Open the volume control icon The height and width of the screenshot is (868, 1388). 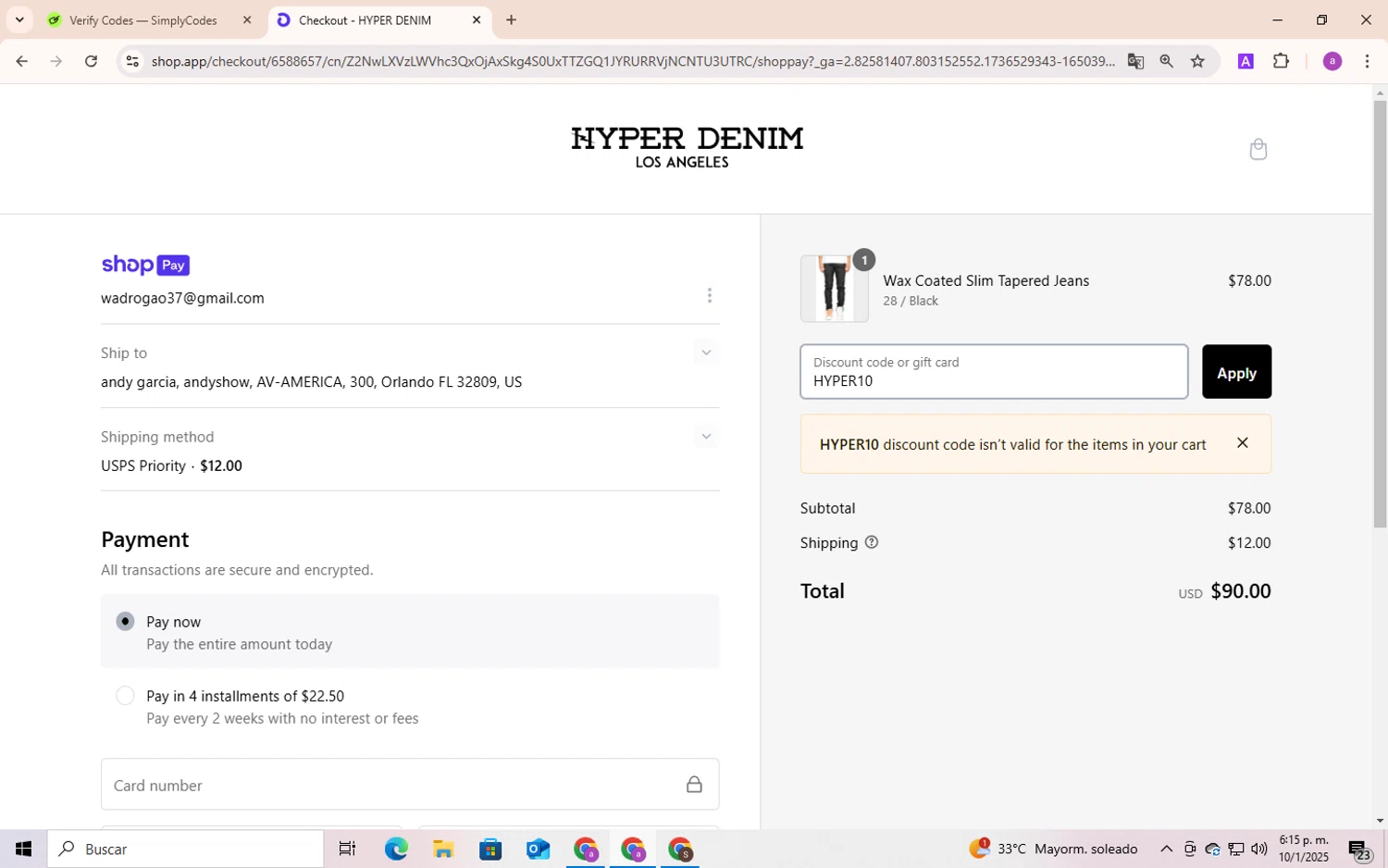[x=1259, y=849]
